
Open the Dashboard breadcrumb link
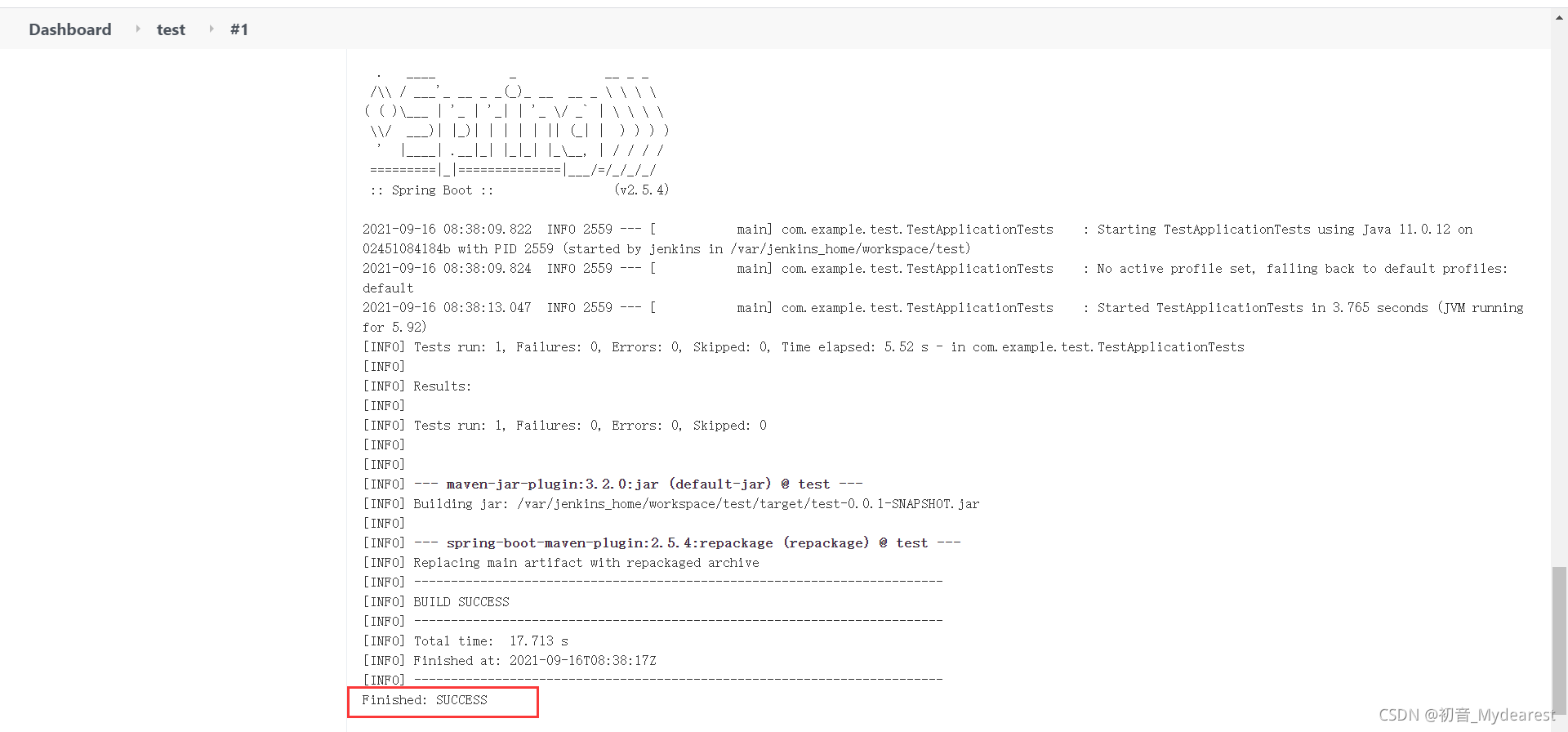coord(70,29)
